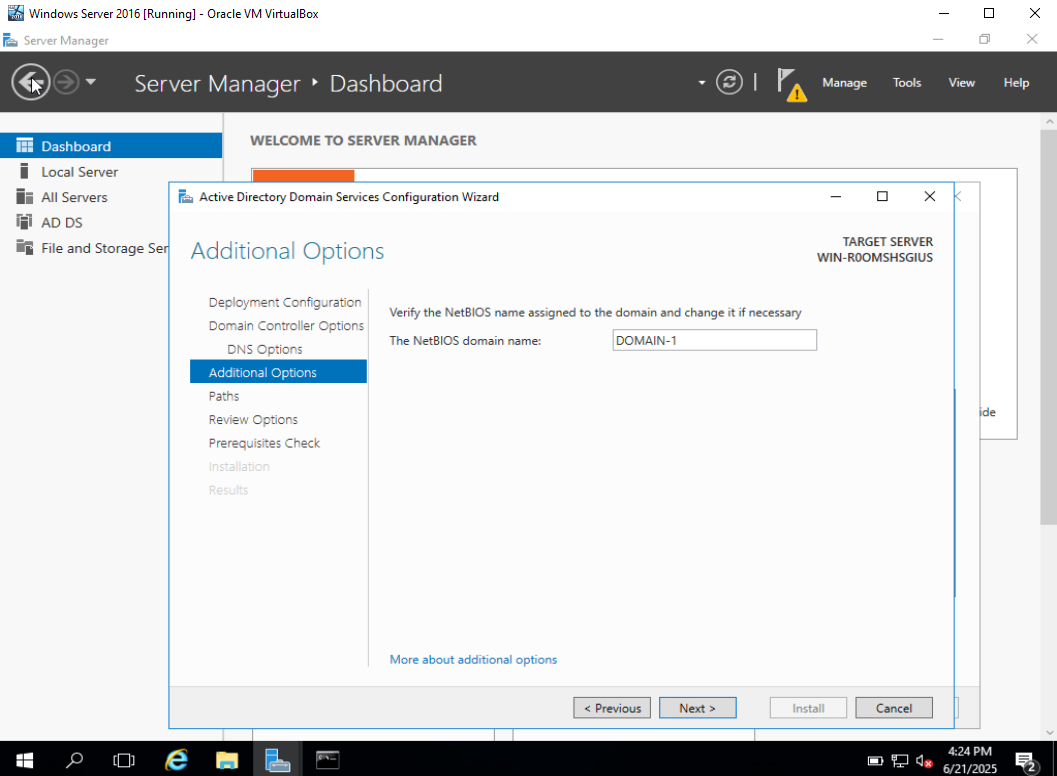The image size is (1057, 776).
Task: Open the Tools menu
Action: tap(907, 83)
